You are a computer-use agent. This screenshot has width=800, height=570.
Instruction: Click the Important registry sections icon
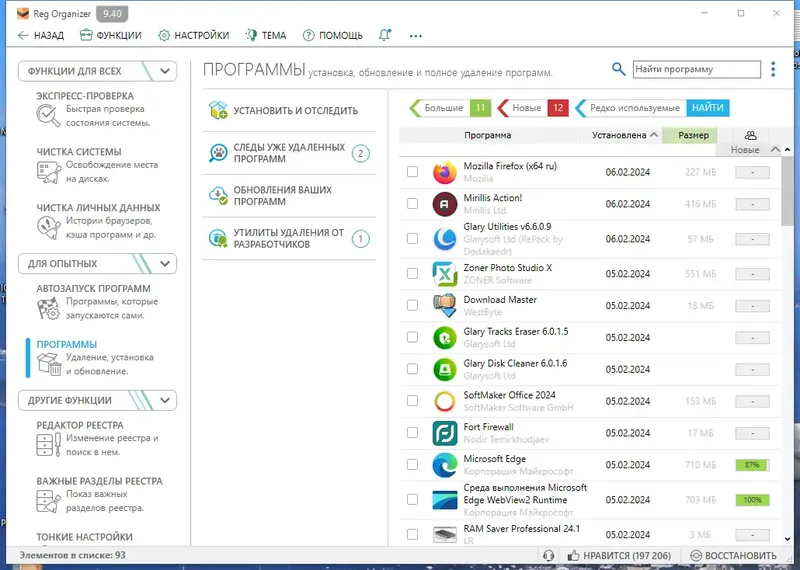(48, 501)
